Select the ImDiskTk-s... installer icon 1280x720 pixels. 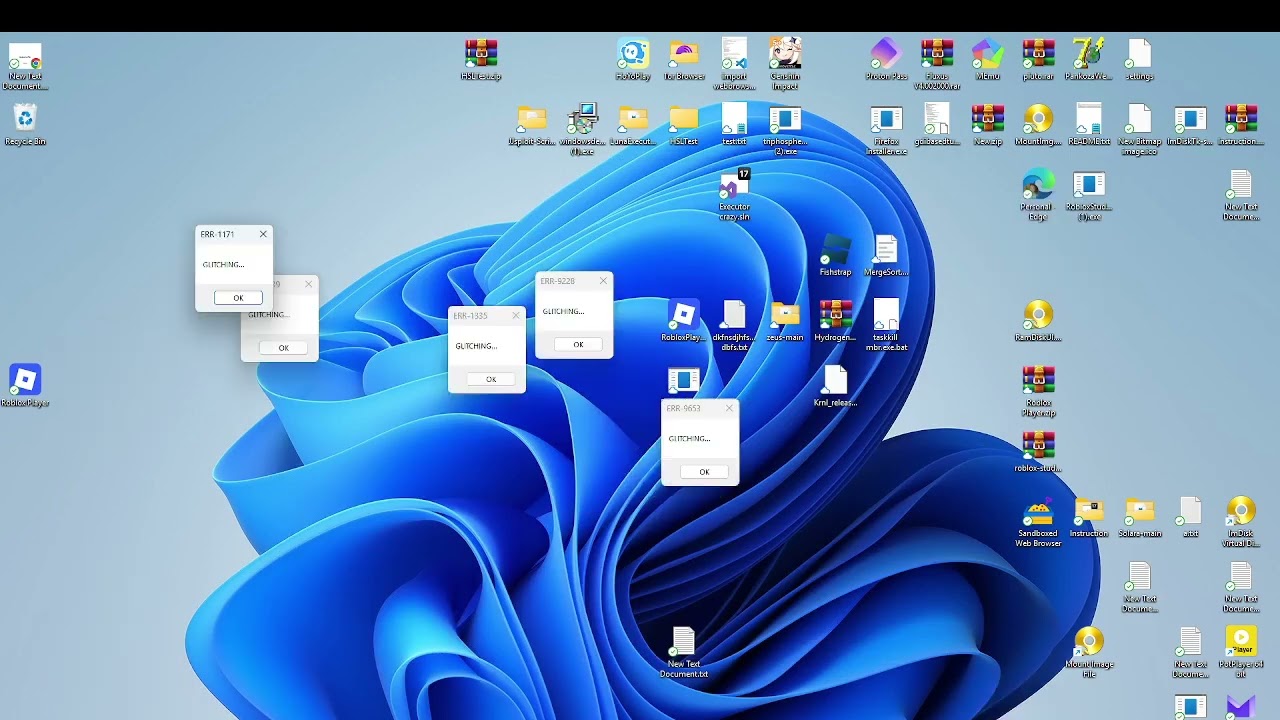1189,125
